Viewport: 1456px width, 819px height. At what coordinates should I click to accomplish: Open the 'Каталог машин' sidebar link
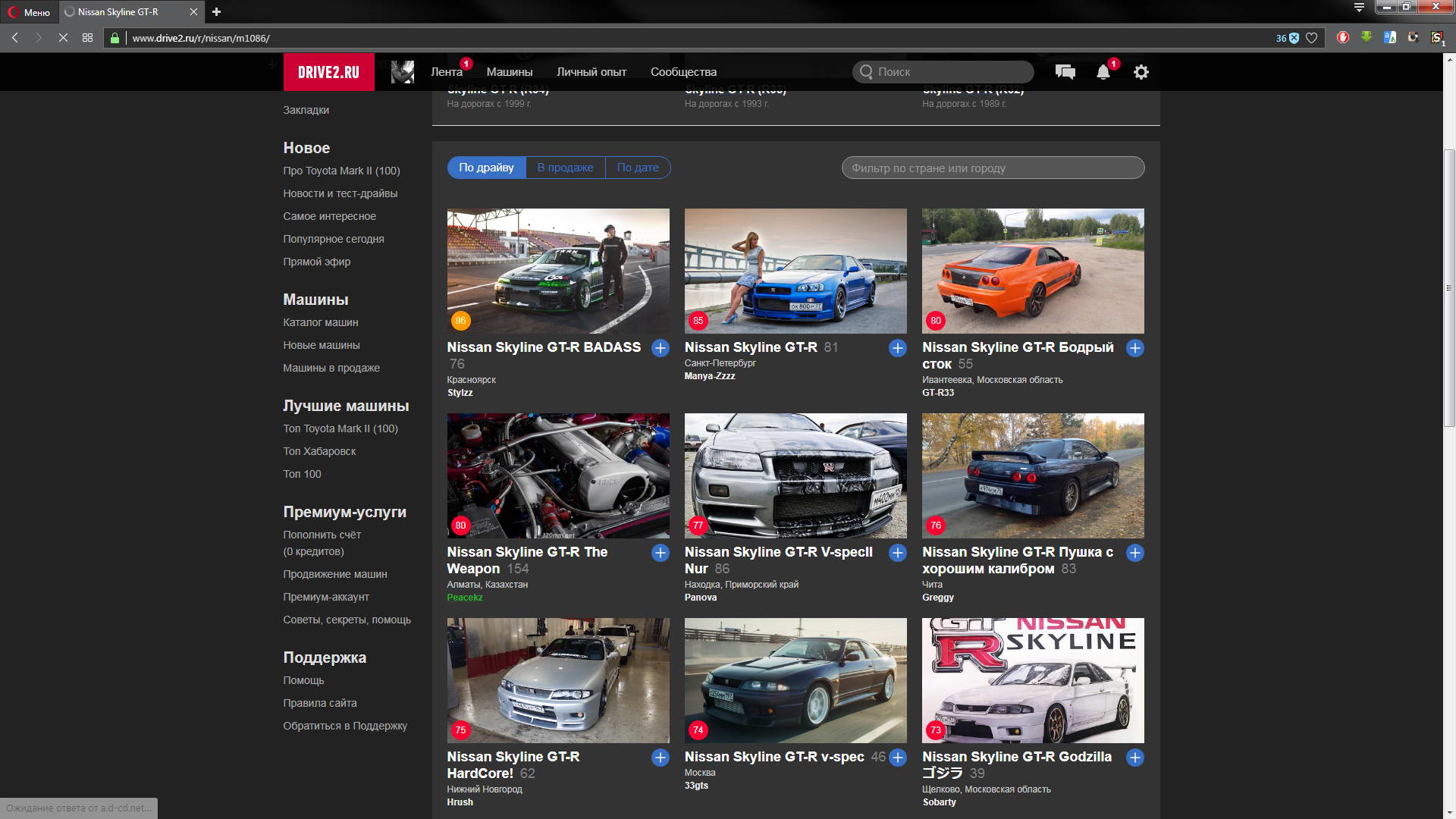[x=320, y=322]
